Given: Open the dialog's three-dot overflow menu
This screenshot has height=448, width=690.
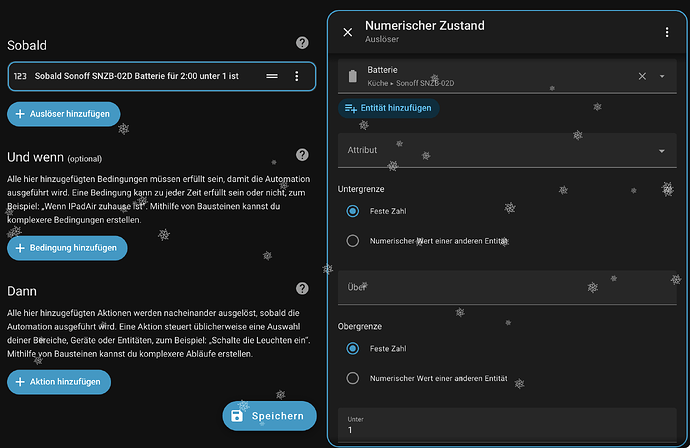Looking at the screenshot, I should [x=667, y=32].
